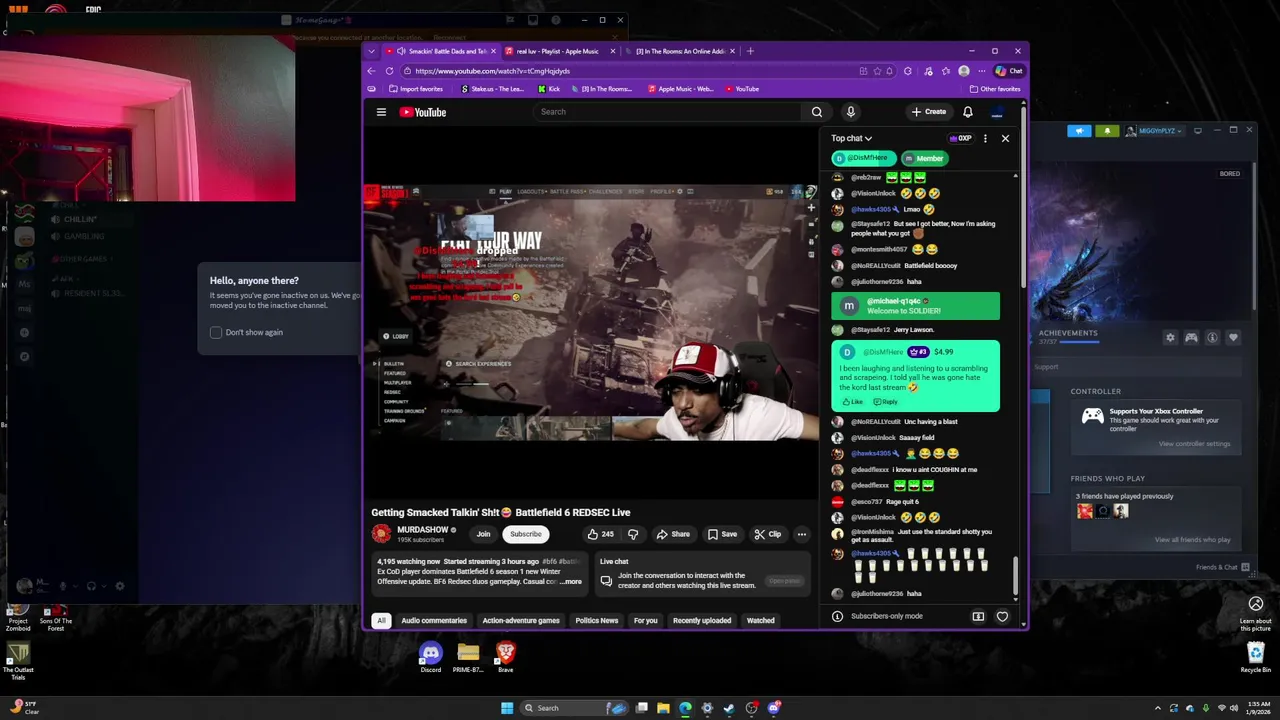Click the YouTube search input field

(x=668, y=112)
